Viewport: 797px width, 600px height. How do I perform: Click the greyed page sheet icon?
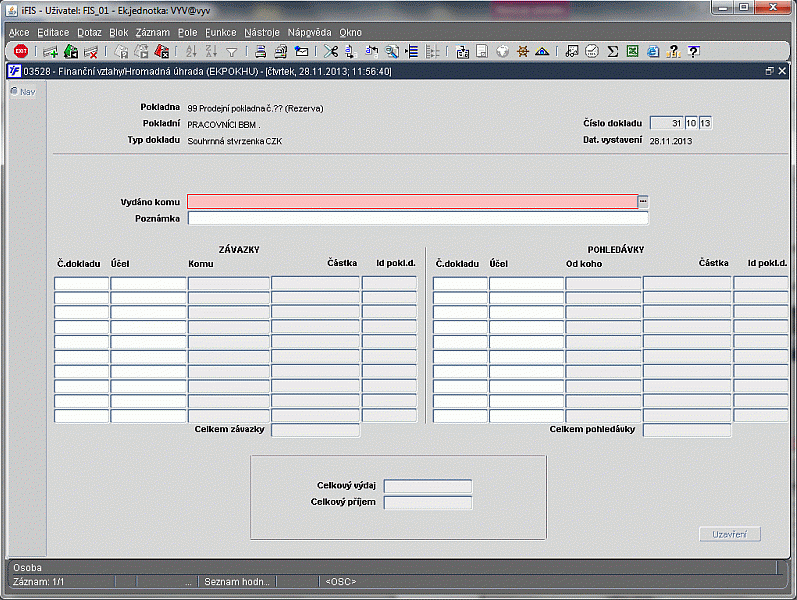tap(482, 51)
